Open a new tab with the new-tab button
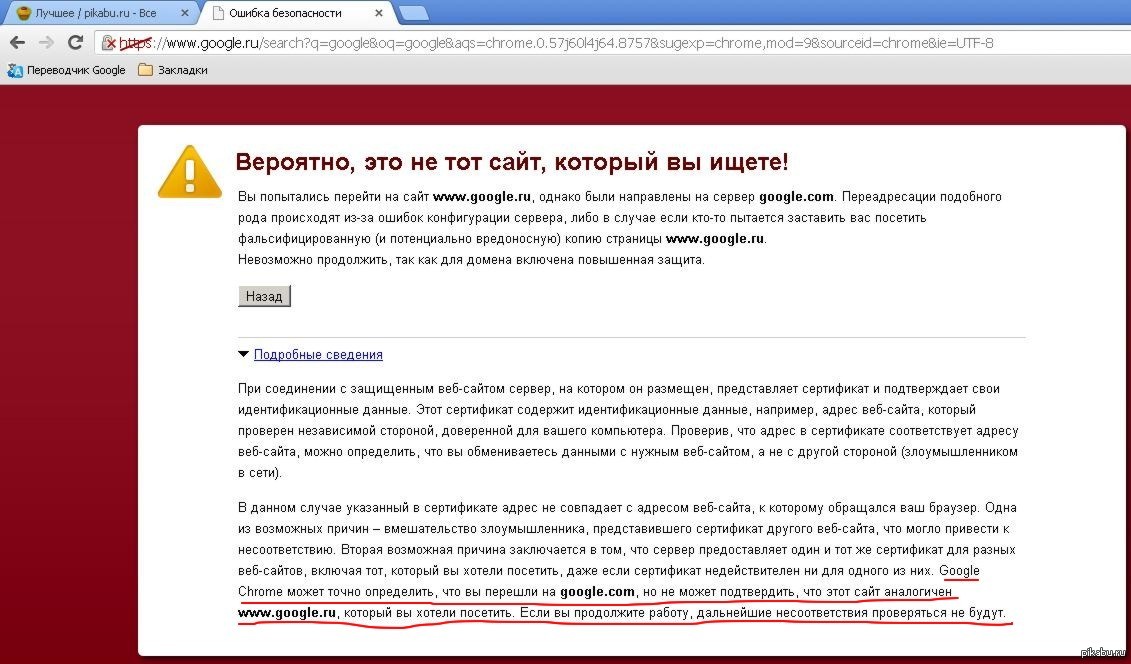The width and height of the screenshot is (1131, 664). tap(413, 13)
